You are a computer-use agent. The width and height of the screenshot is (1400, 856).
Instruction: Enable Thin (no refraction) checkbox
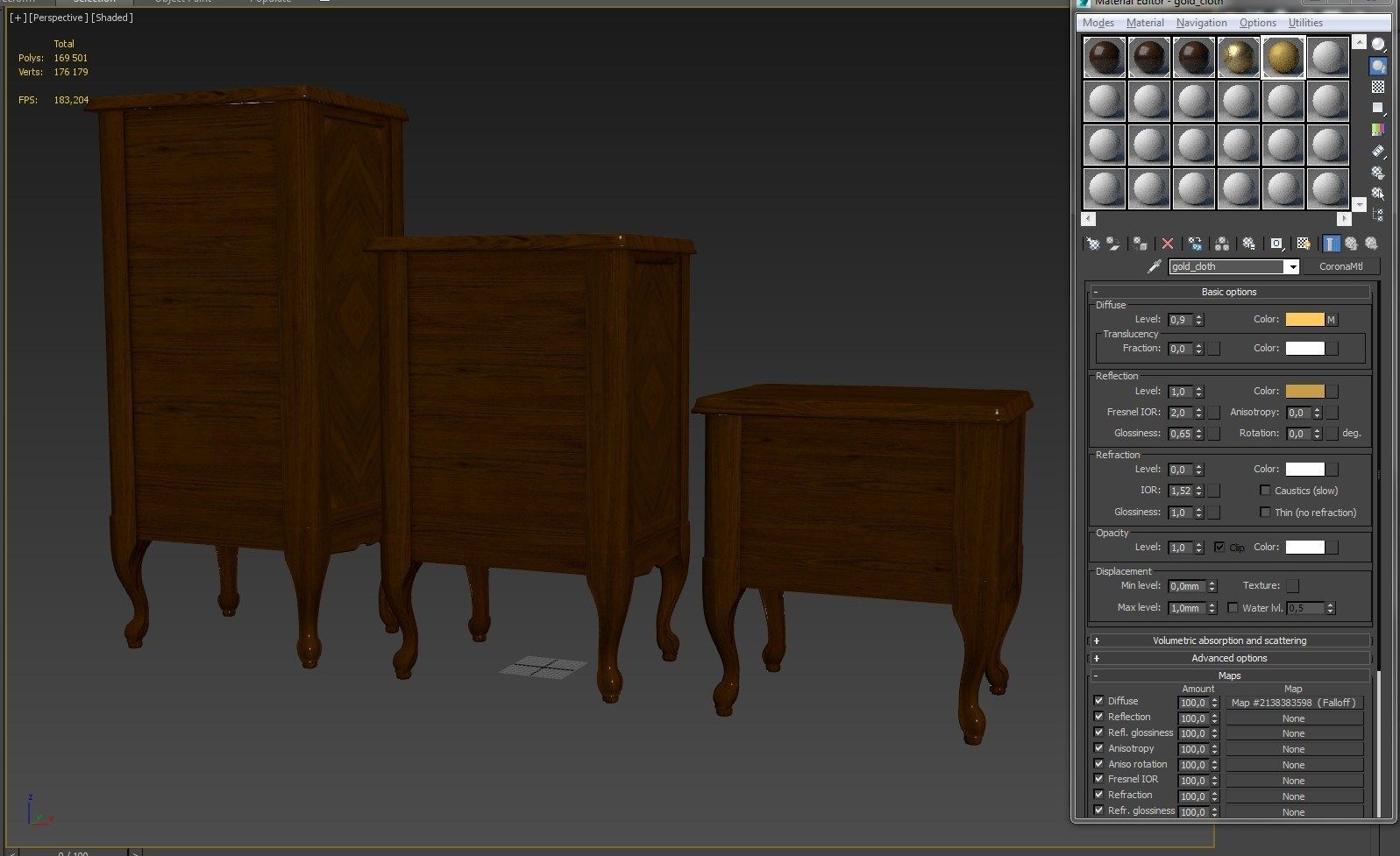[x=1265, y=512]
